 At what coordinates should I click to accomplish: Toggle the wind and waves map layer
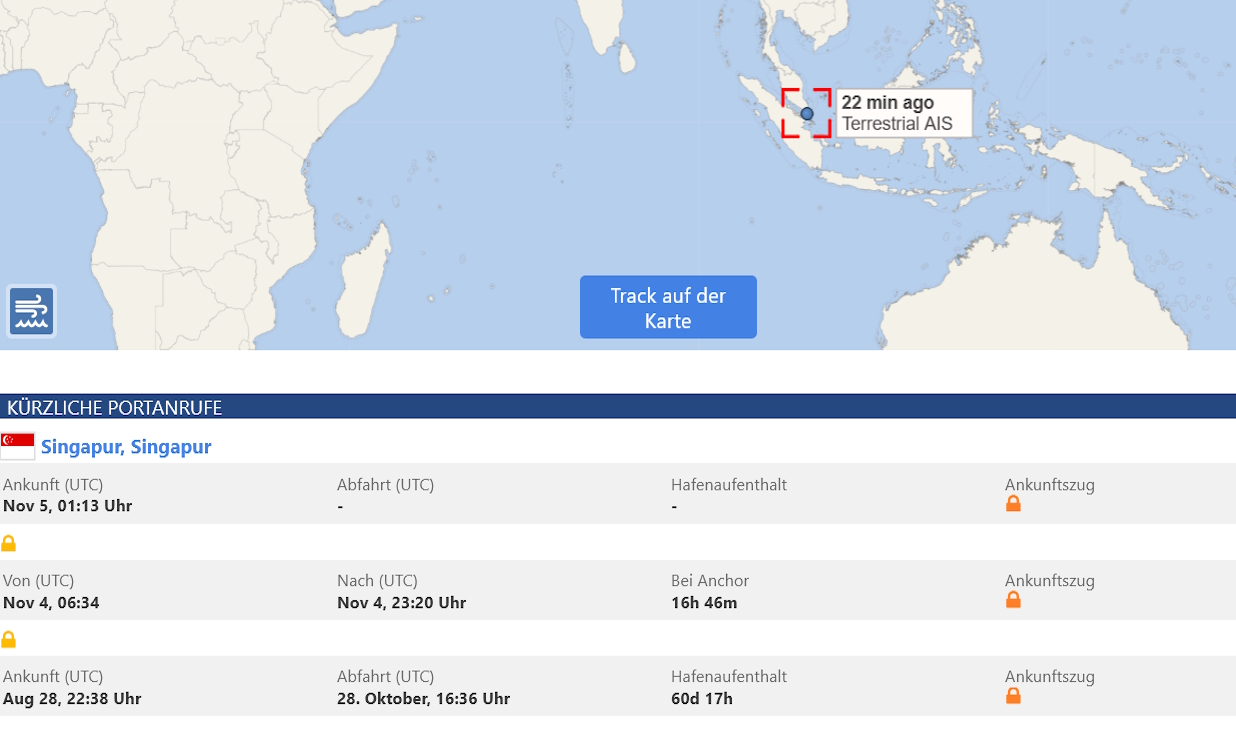click(32, 312)
